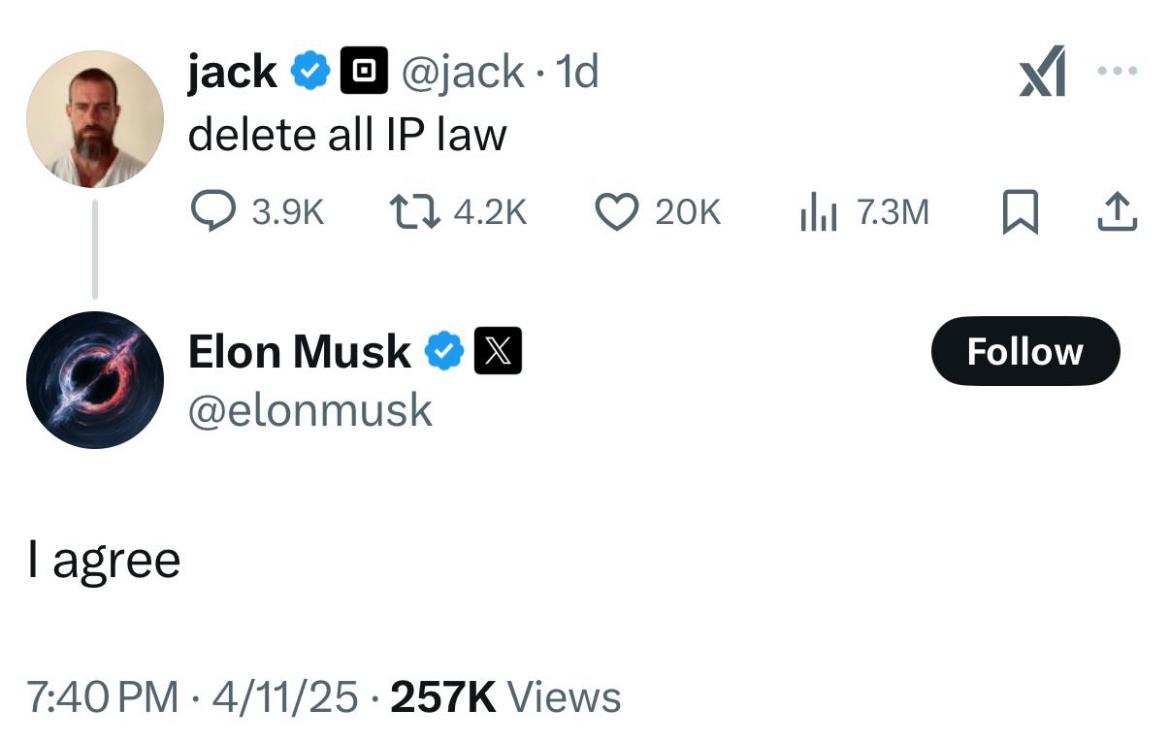Click the @jack handle
Viewport: 1170px width, 741px height.
[x=463, y=72]
